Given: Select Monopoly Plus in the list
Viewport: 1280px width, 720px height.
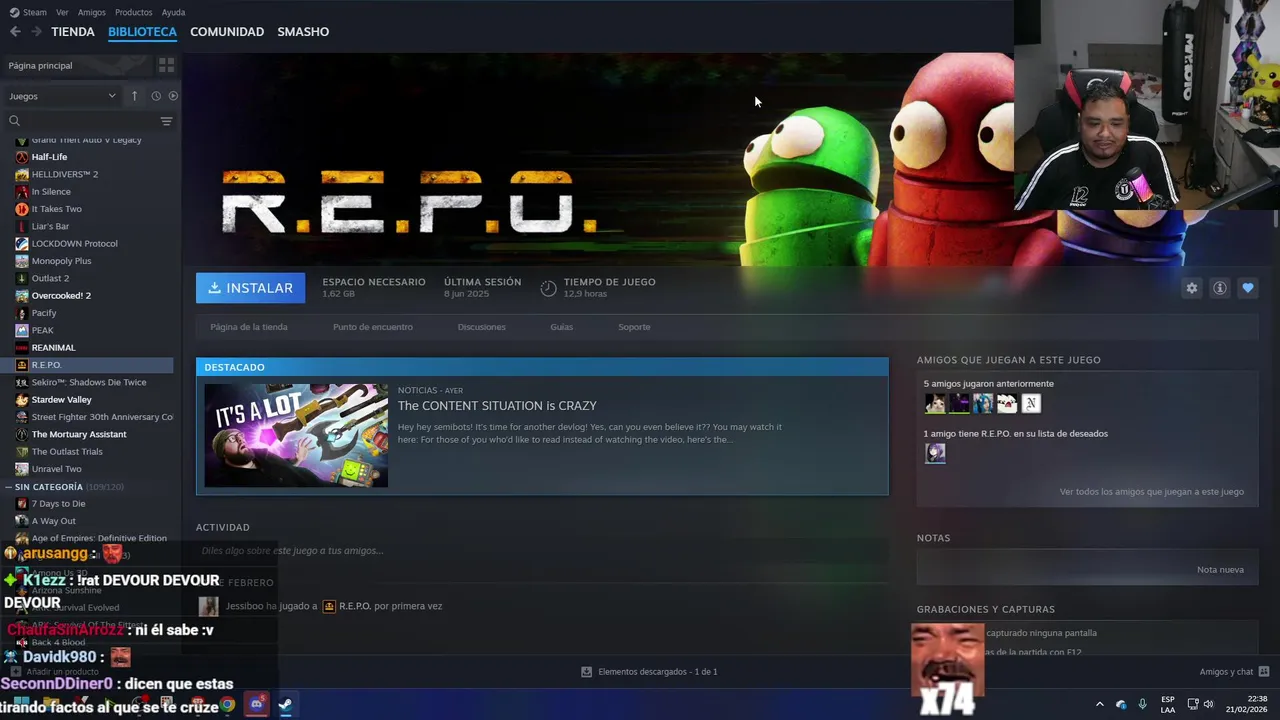Looking at the screenshot, I should click(61, 261).
